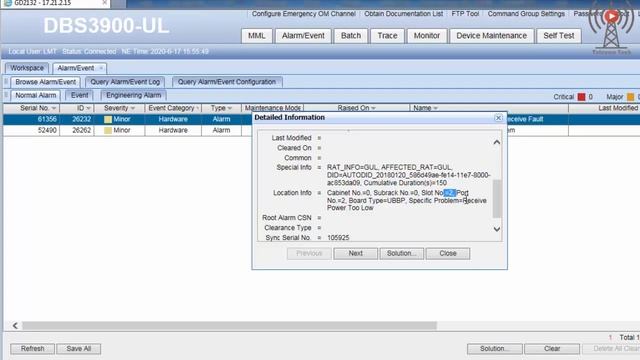Viewport: 640px width, 360px height.
Task: Click the Sync Serial No. value 105925
Action: click(338, 238)
